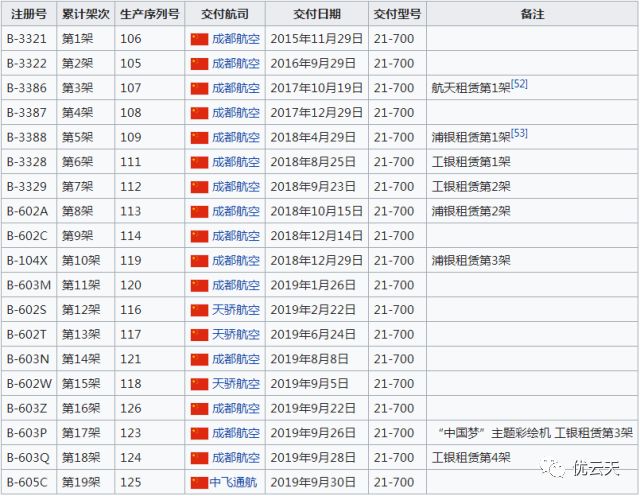Click the flag icon beside 中飞通航
640x496 pixels.
pyautogui.click(x=200, y=483)
